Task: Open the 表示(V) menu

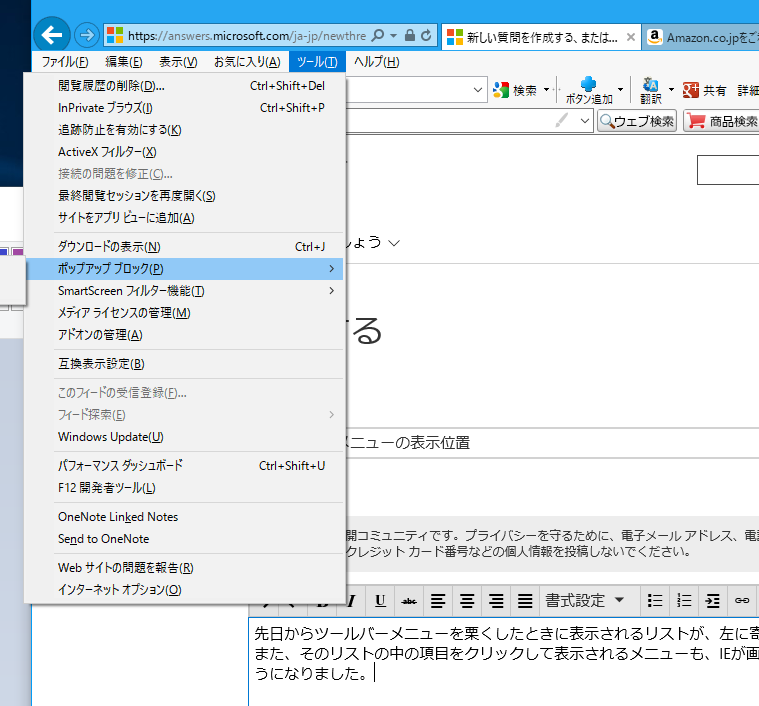Action: 178,62
